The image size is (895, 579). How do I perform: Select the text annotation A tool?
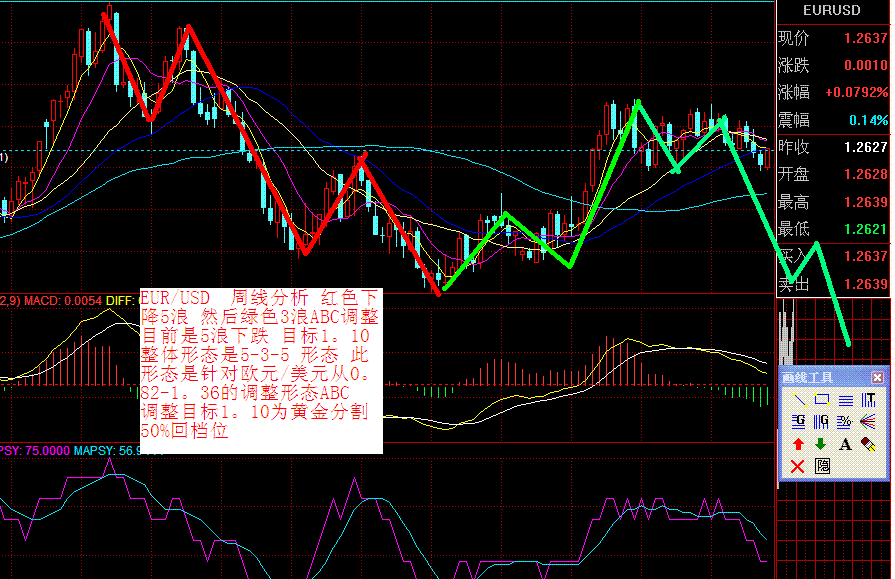[845, 444]
